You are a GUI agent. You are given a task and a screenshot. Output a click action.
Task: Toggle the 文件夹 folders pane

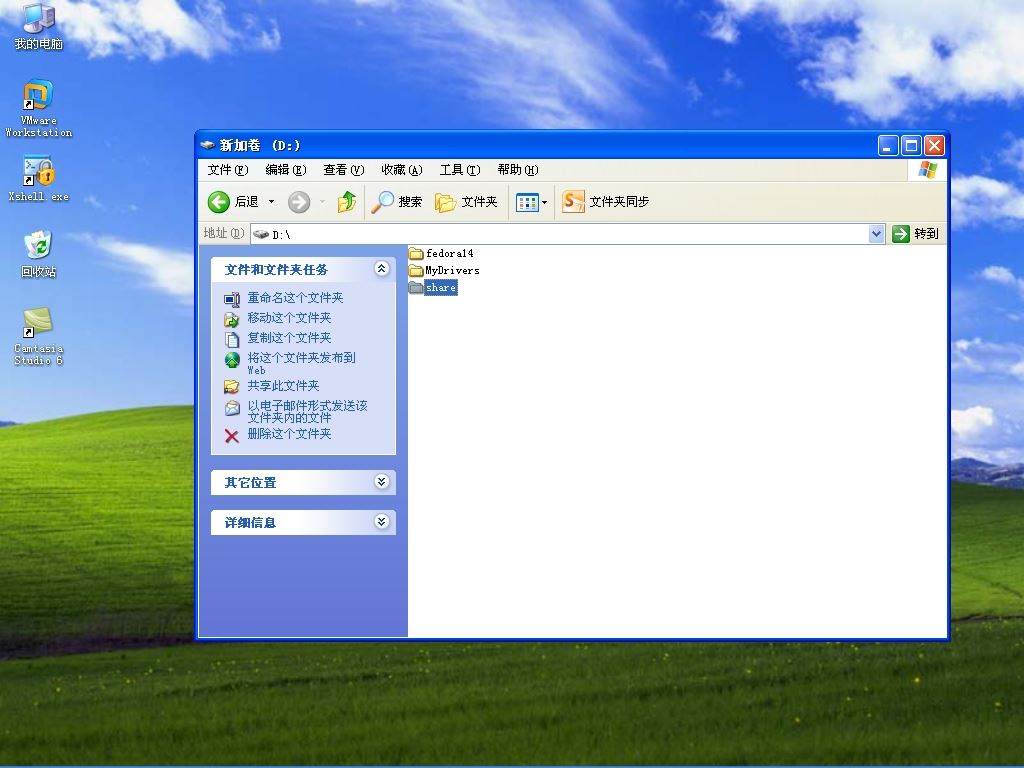click(466, 202)
